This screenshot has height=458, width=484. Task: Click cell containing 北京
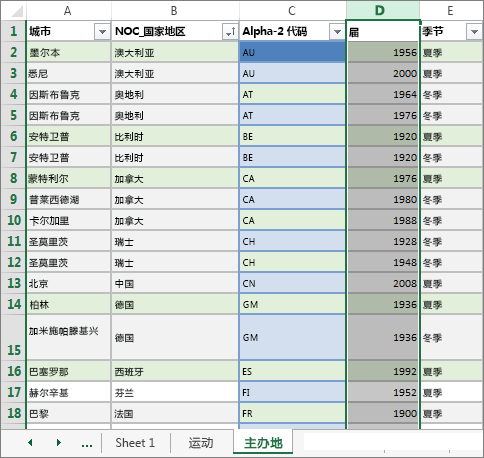tap(68, 283)
